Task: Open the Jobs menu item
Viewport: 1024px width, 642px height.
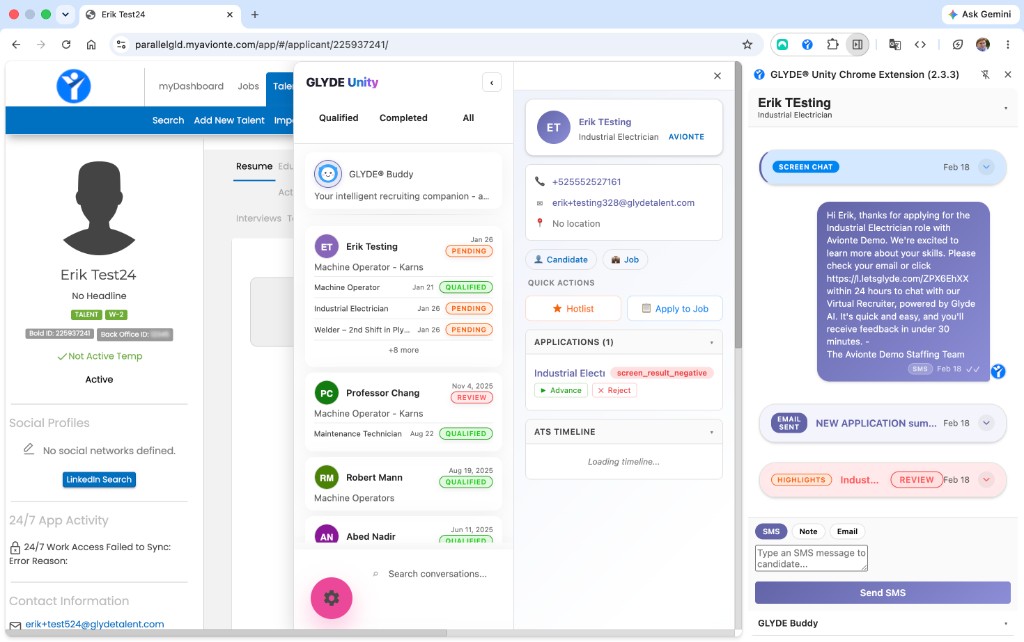Action: (x=248, y=86)
